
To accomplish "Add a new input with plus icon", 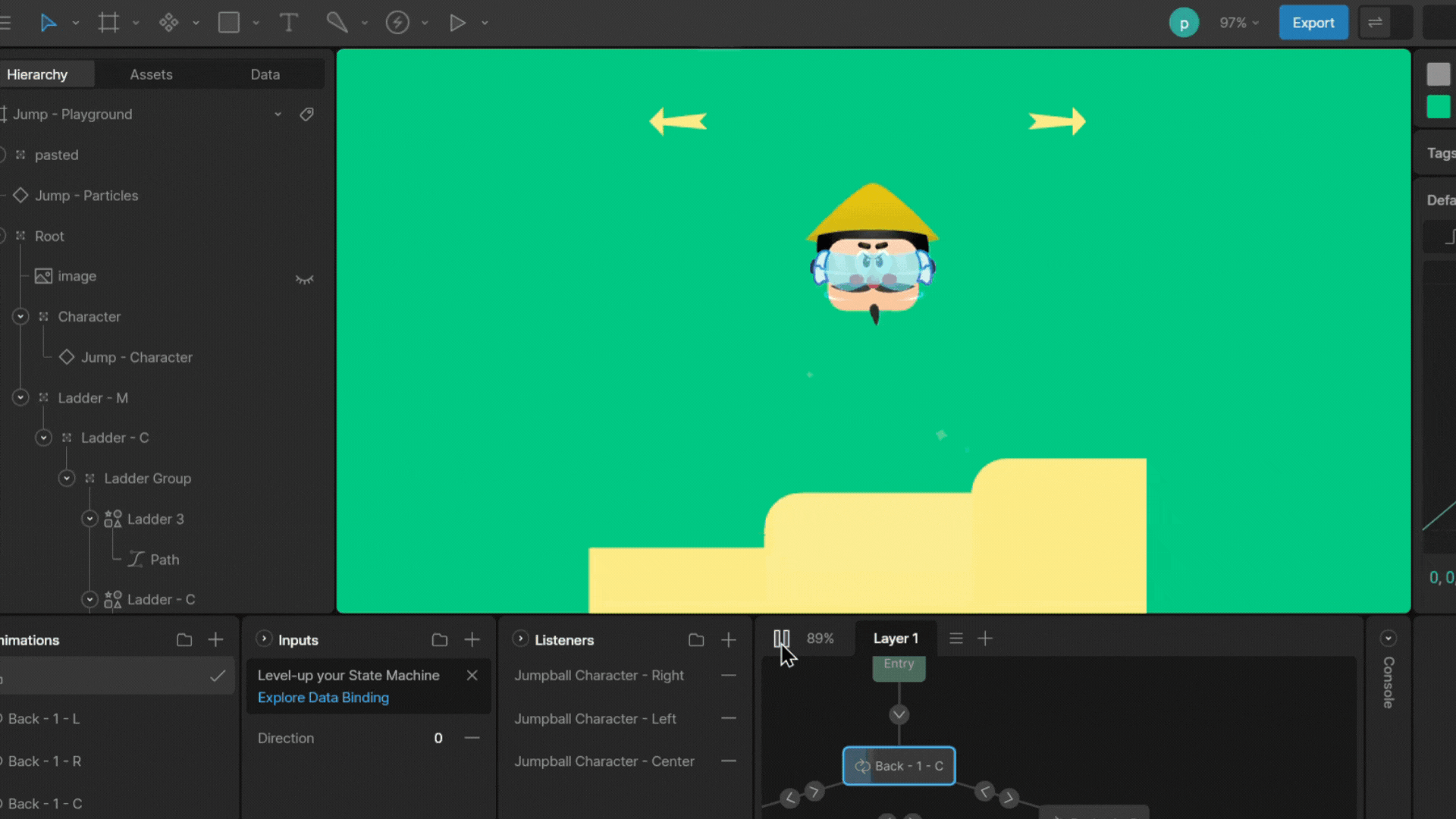I will click(x=472, y=640).
